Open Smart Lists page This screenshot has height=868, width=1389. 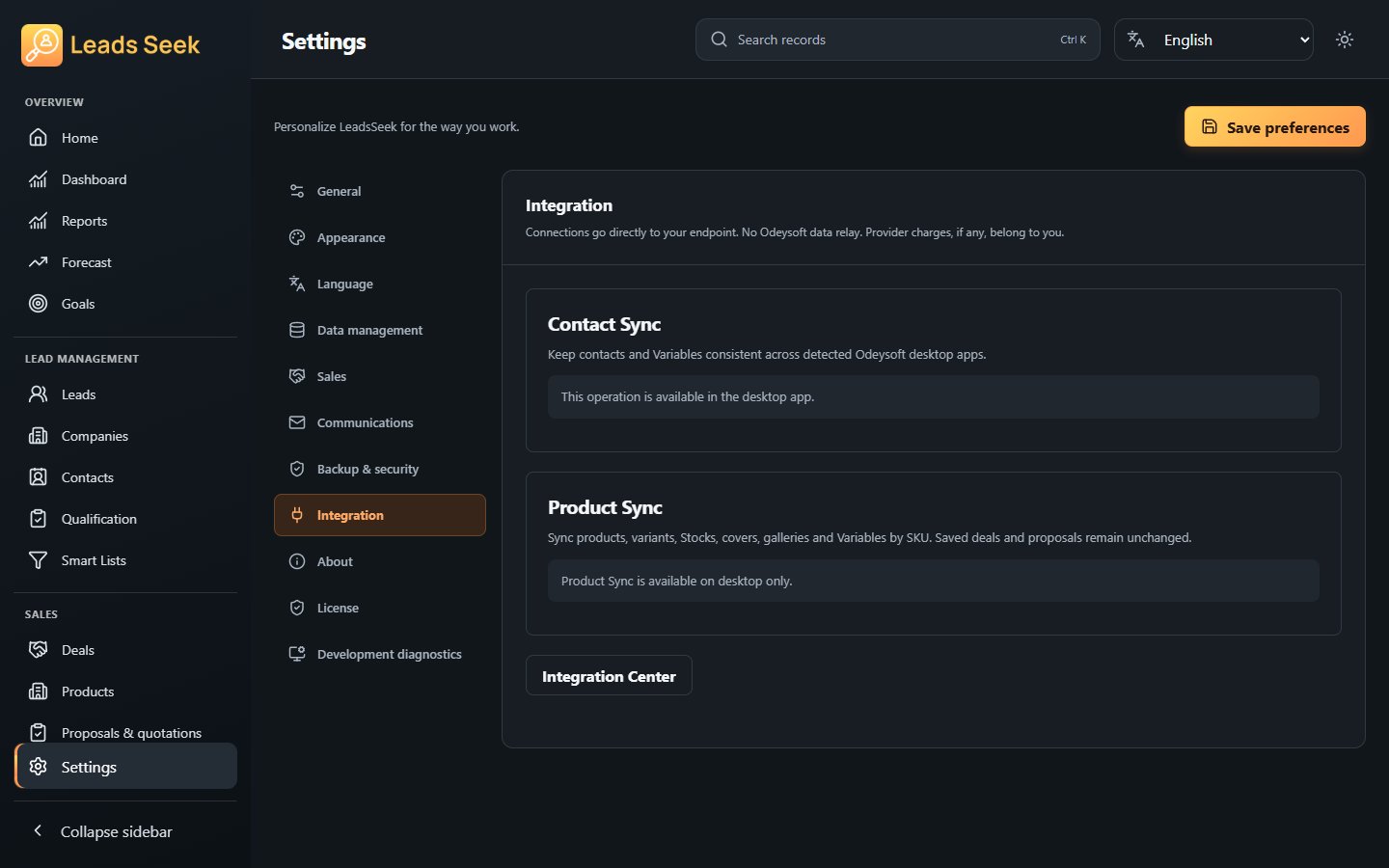click(125, 560)
